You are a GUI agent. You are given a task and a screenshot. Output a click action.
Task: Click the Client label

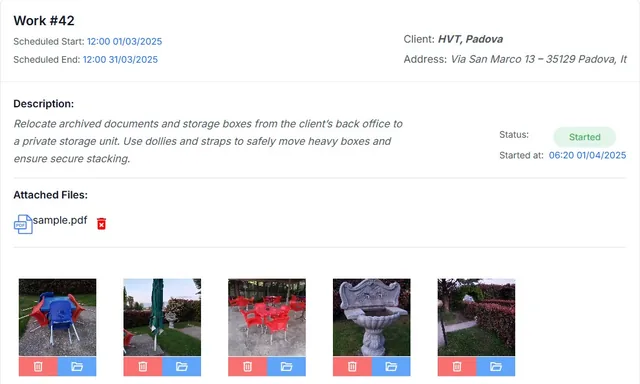click(x=419, y=39)
